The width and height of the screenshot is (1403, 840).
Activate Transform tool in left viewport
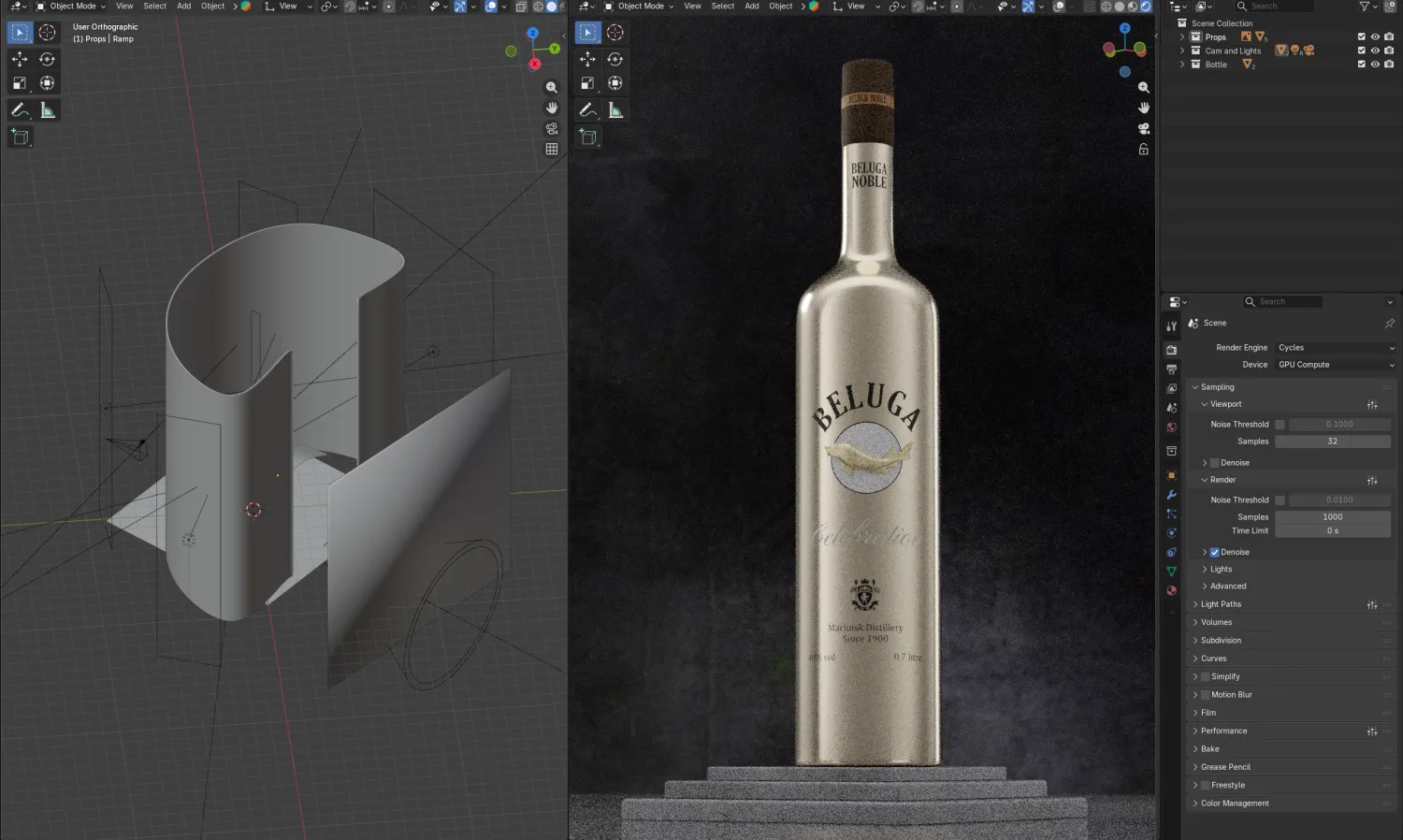coord(47,83)
